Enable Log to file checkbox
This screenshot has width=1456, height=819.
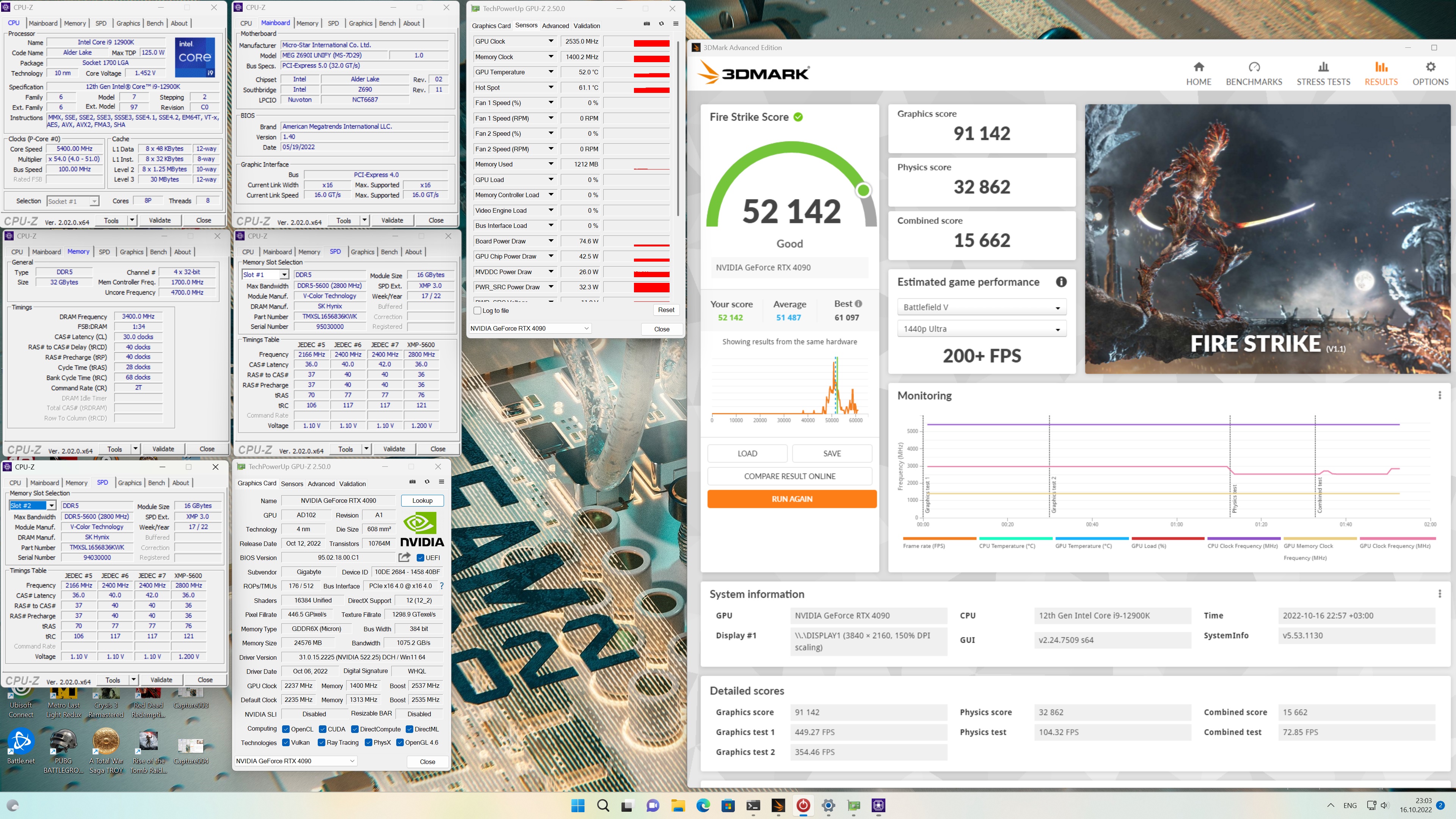tap(478, 310)
